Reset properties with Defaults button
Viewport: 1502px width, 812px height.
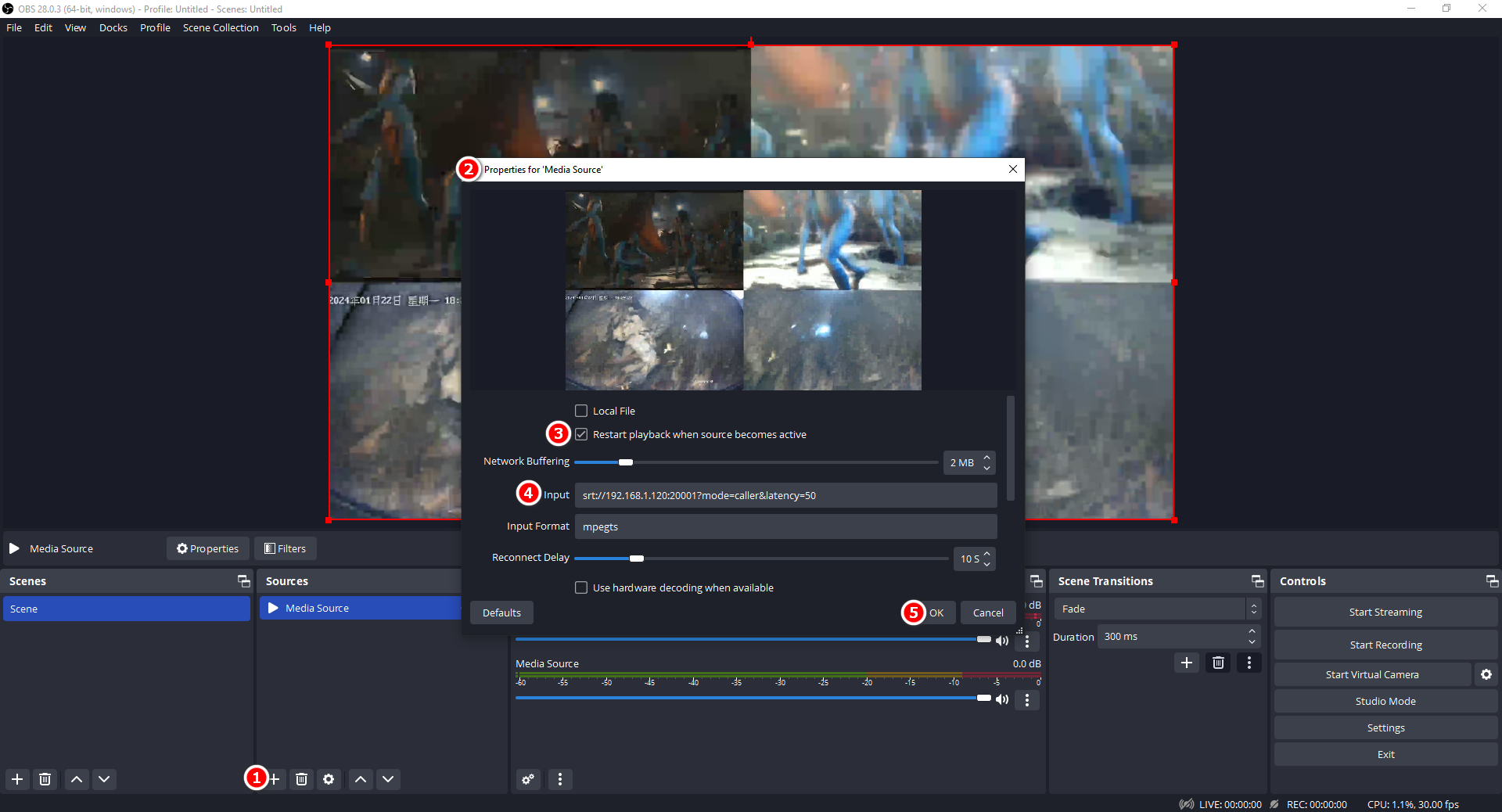(501, 613)
